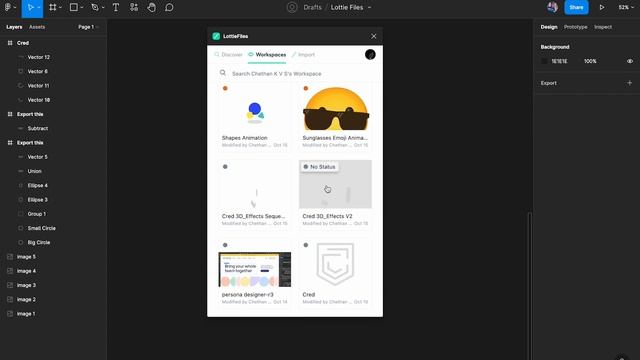Select the Rectangle shape tool
The image size is (640, 360).
[73, 7]
